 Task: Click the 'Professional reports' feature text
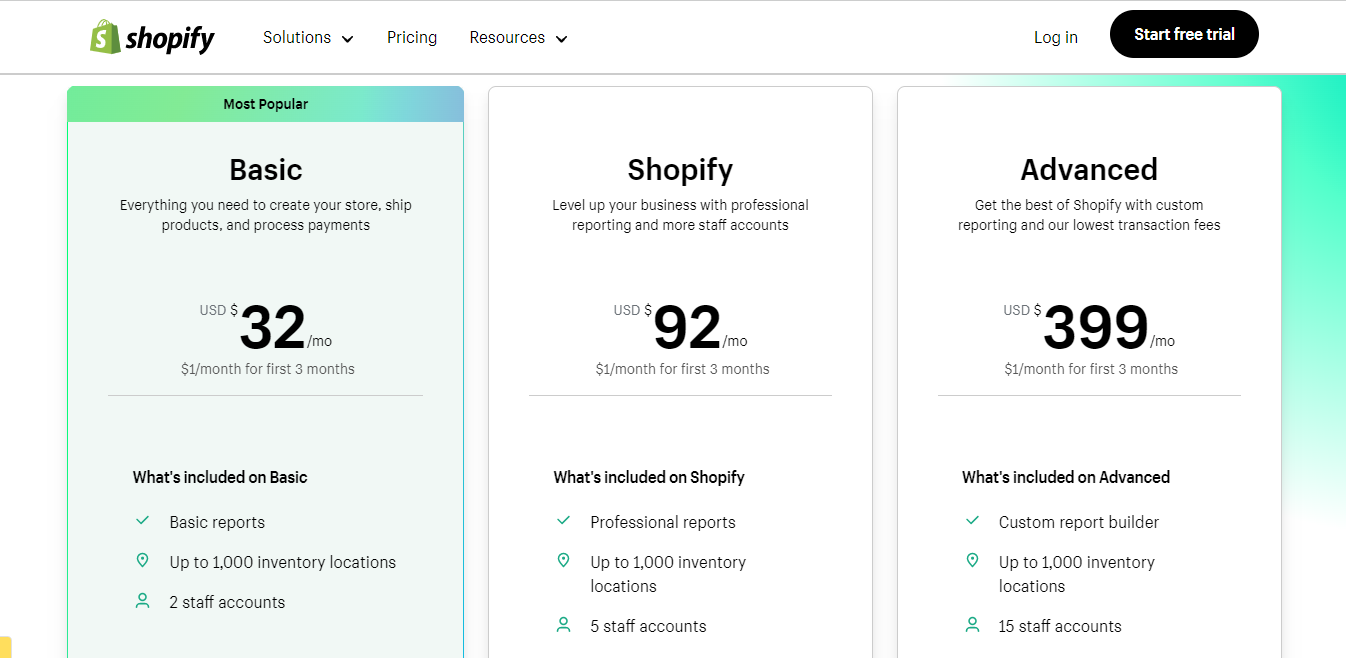pos(663,522)
